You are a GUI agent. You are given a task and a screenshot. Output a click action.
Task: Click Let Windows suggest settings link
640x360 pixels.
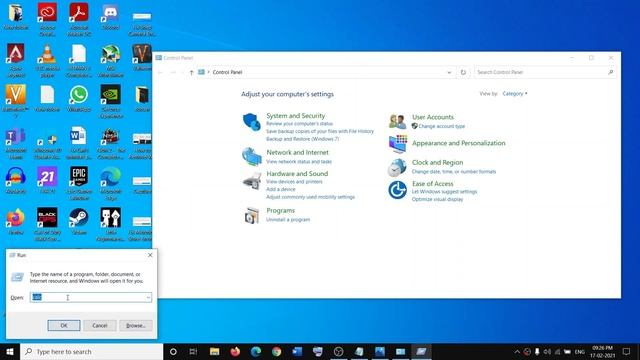pyautogui.click(x=444, y=191)
